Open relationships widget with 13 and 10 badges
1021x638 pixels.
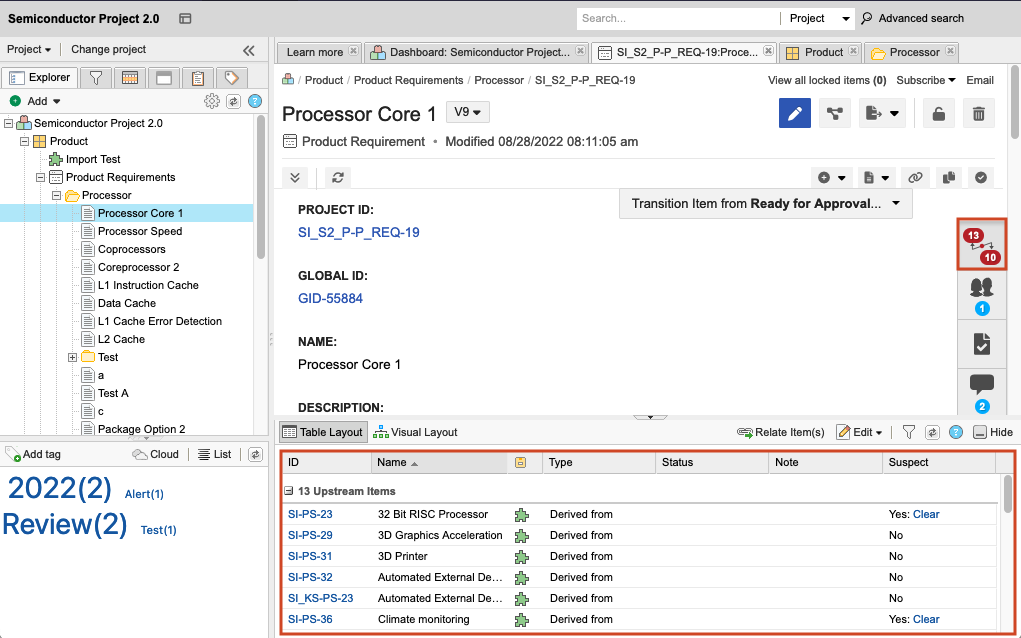click(x=981, y=246)
